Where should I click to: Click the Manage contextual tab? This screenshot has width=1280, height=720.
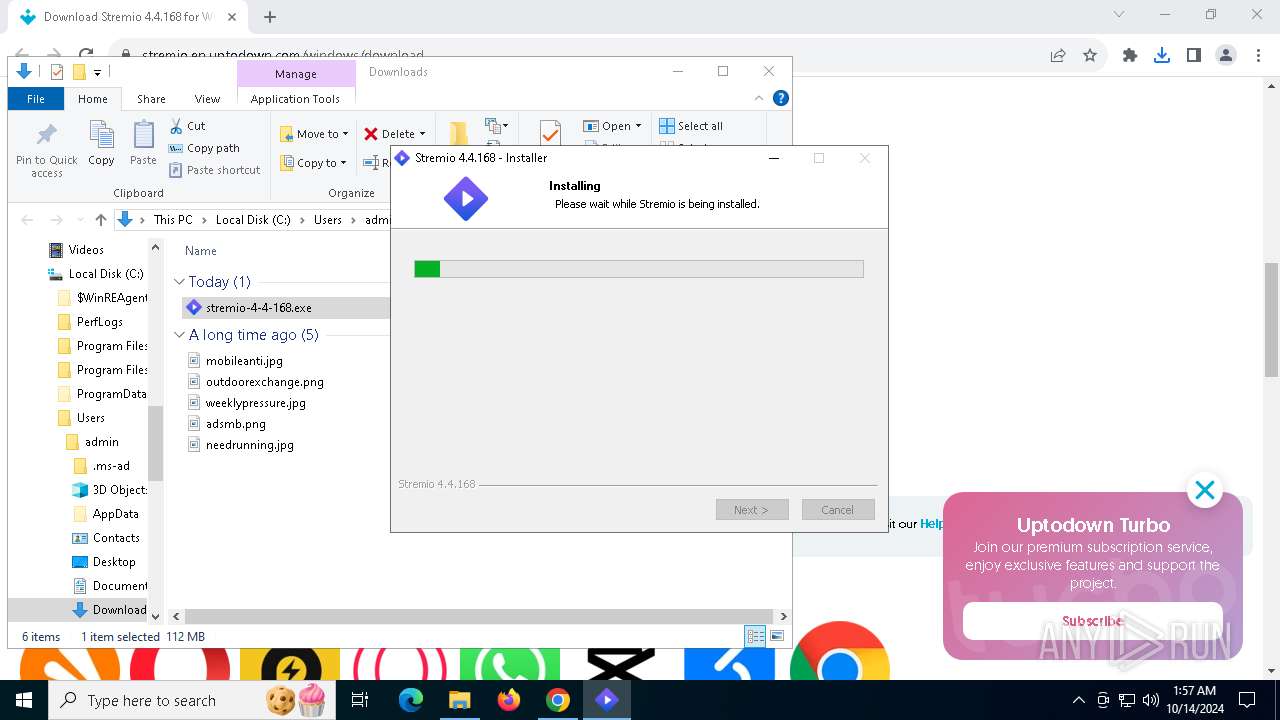296,74
